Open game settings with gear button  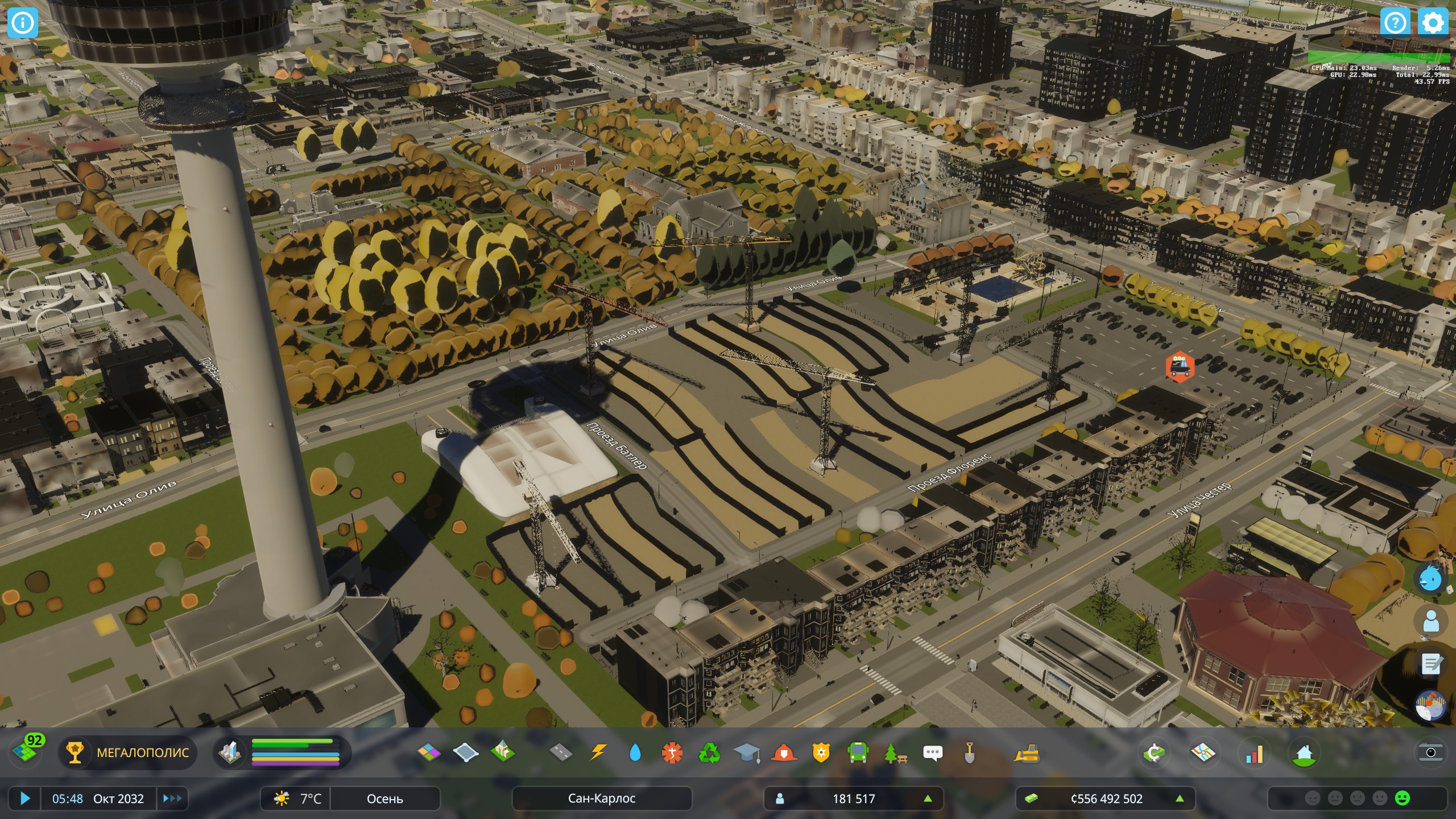pyautogui.click(x=1433, y=23)
